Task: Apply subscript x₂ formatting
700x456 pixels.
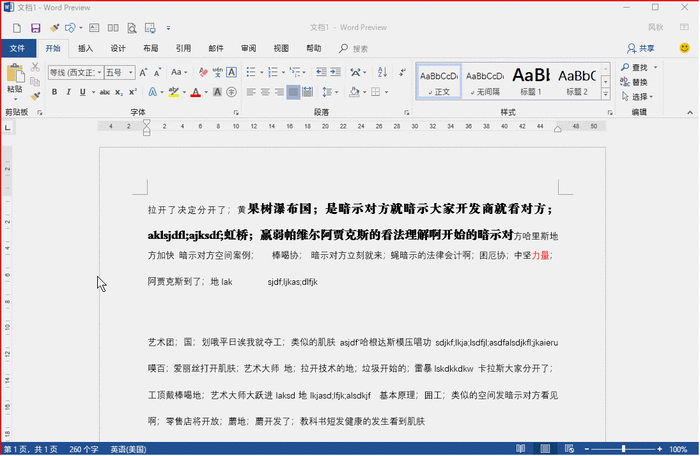Action: pos(118,92)
